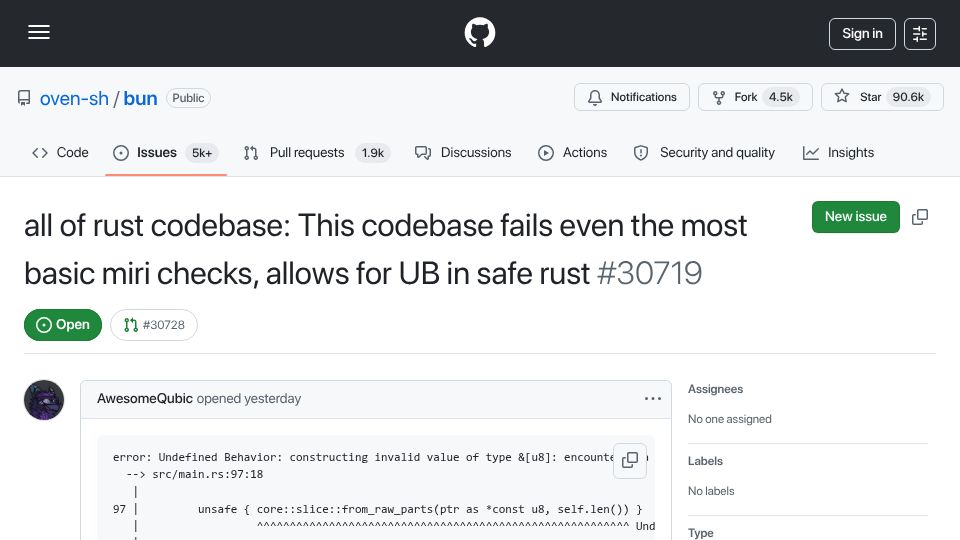Copy the code block contents
This screenshot has width=960, height=540.
click(630, 460)
